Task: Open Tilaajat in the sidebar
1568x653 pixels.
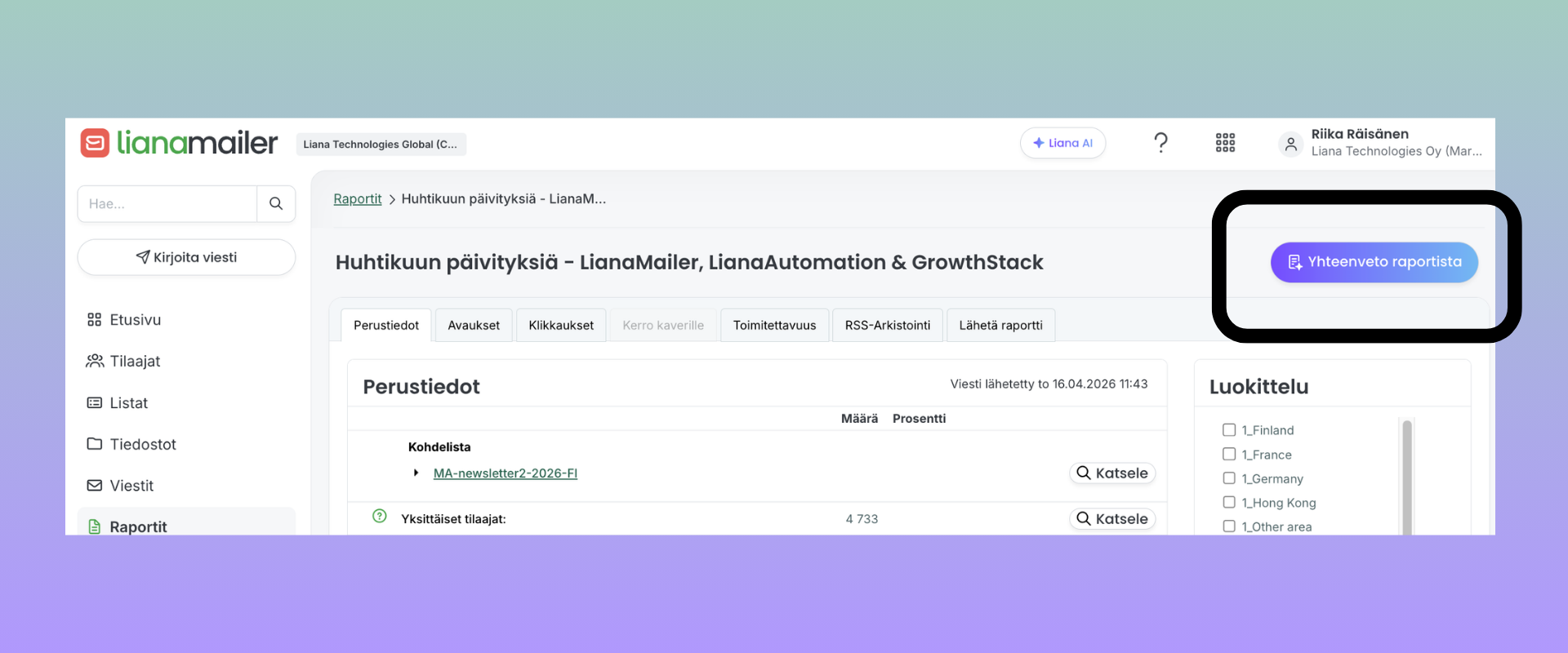Action: point(186,361)
